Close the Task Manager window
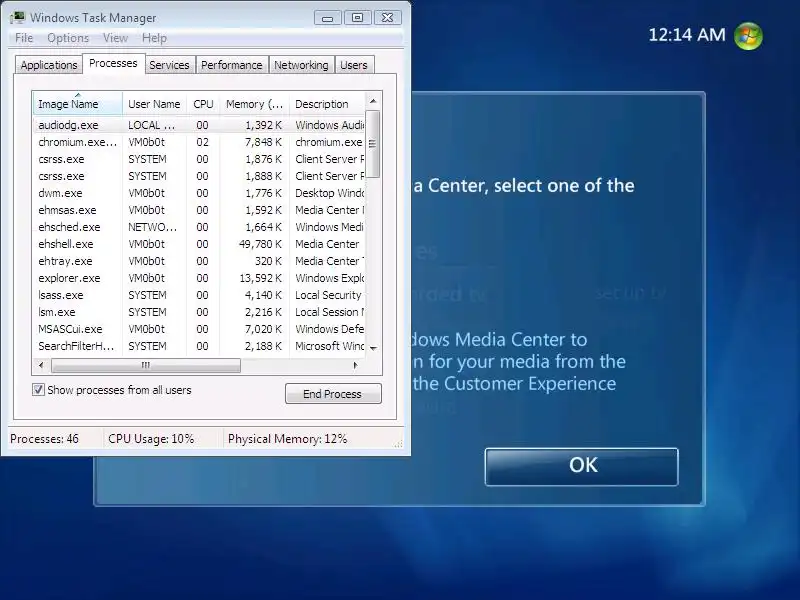The width and height of the screenshot is (800, 600). [388, 18]
